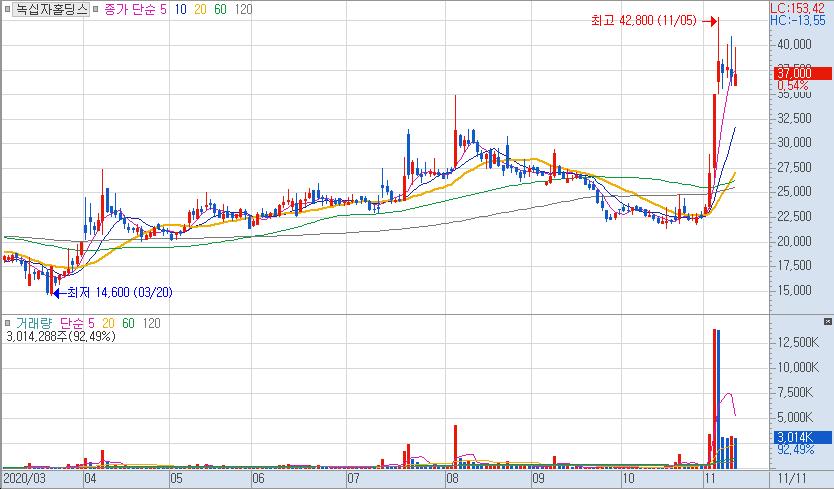This screenshot has height=489, width=834.
Task: Click the 08 month label on date axis
Action: click(x=452, y=478)
